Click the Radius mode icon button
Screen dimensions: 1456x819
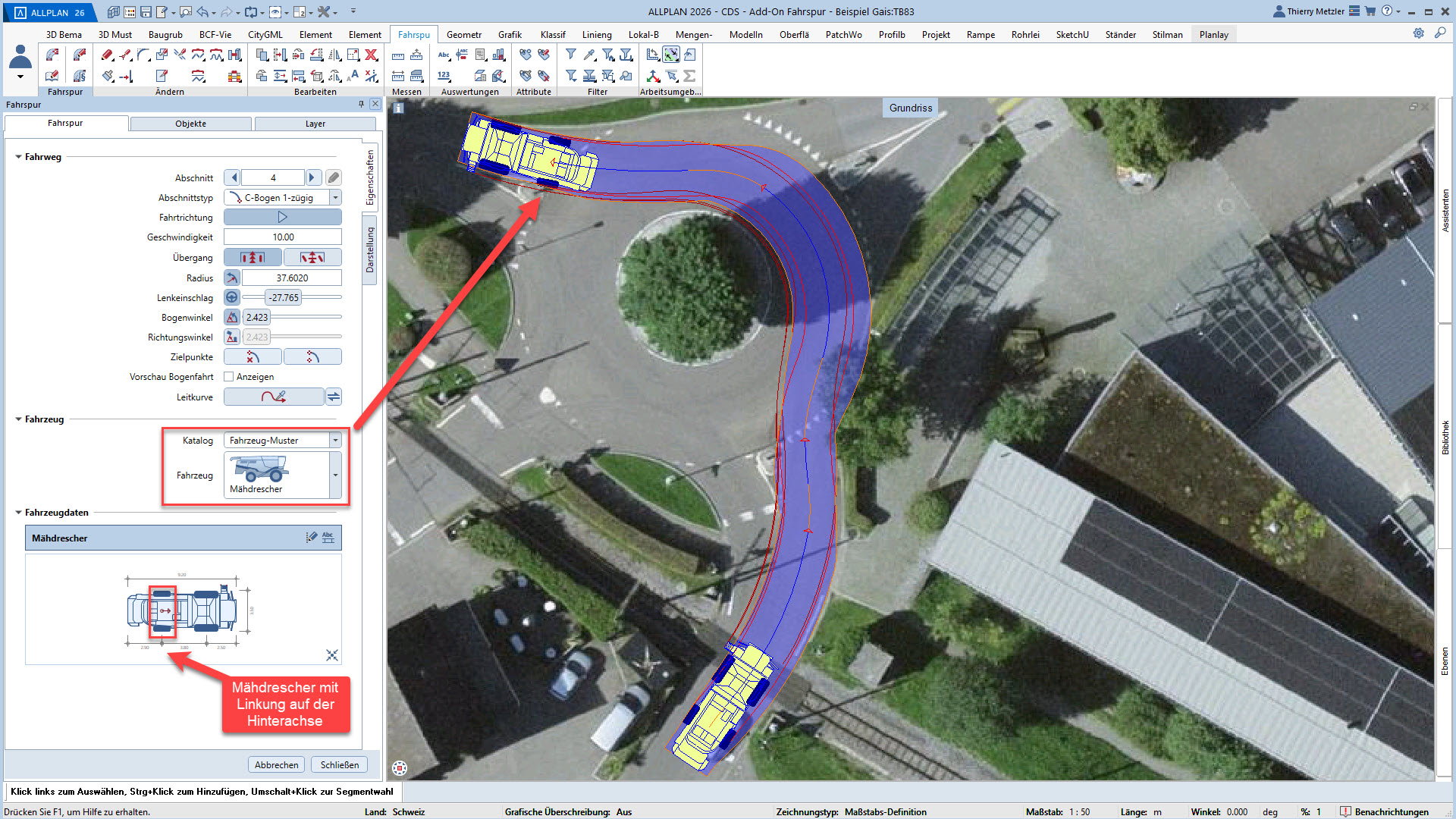coord(232,278)
